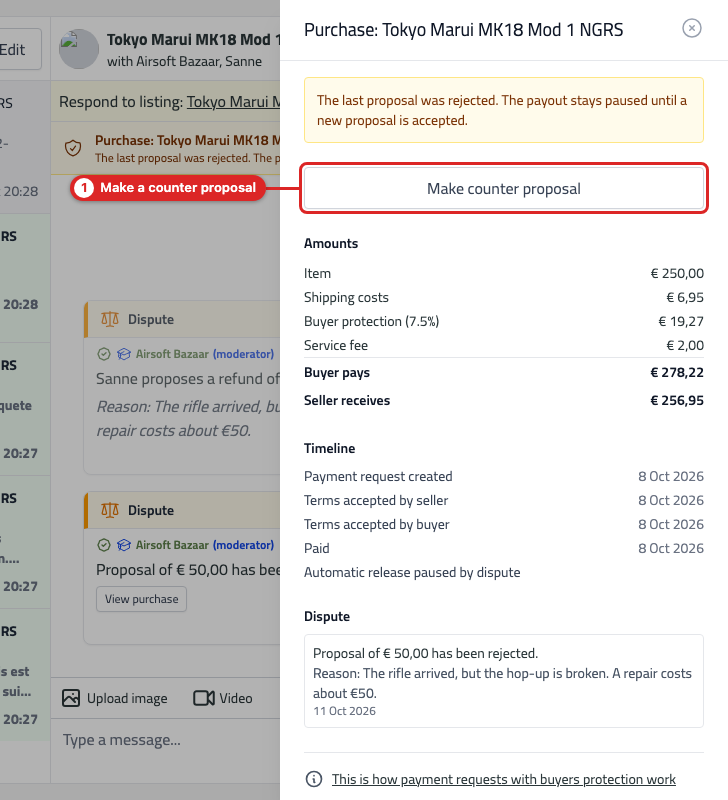Click 'Automatic release paused by dispute' entry
Screen dimensions: 728x800
point(412,572)
